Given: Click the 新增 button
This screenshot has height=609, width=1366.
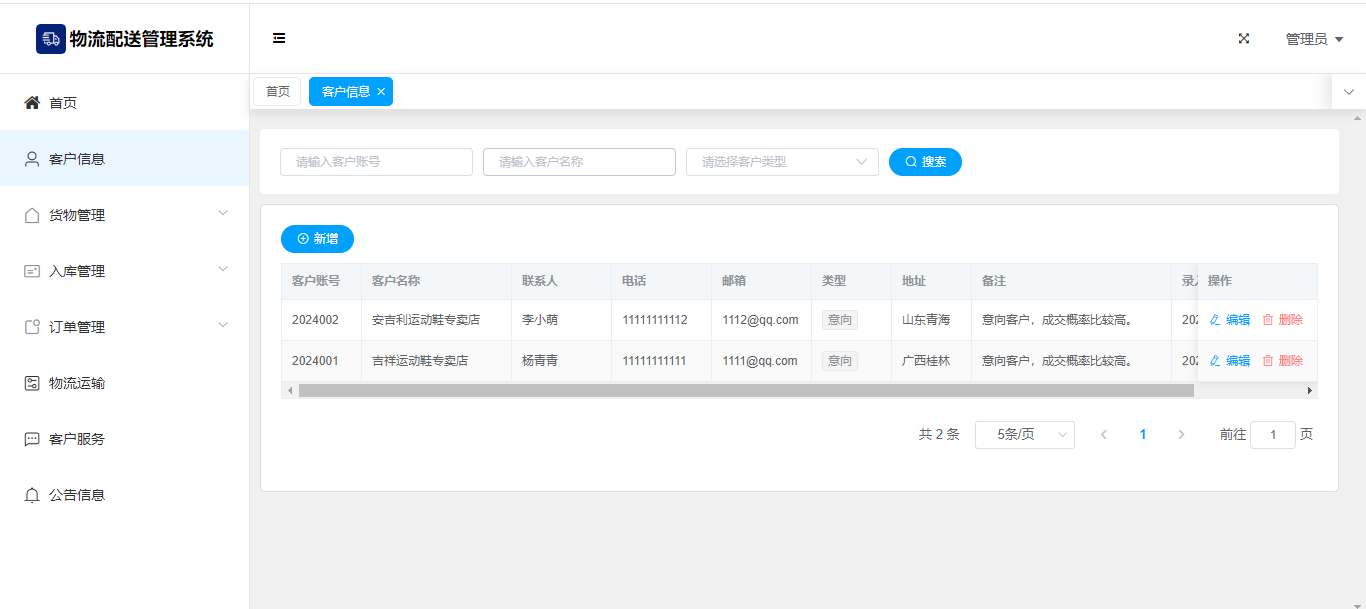Looking at the screenshot, I should pos(317,239).
